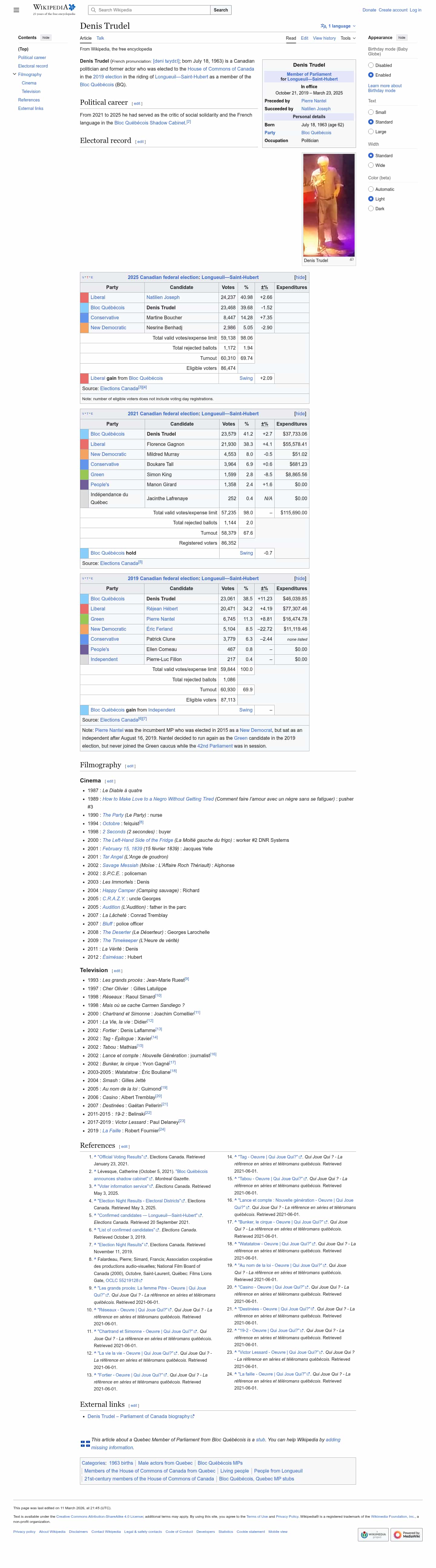Open Pierre Nantel link in the infobox
436x1568 pixels.
click(314, 101)
